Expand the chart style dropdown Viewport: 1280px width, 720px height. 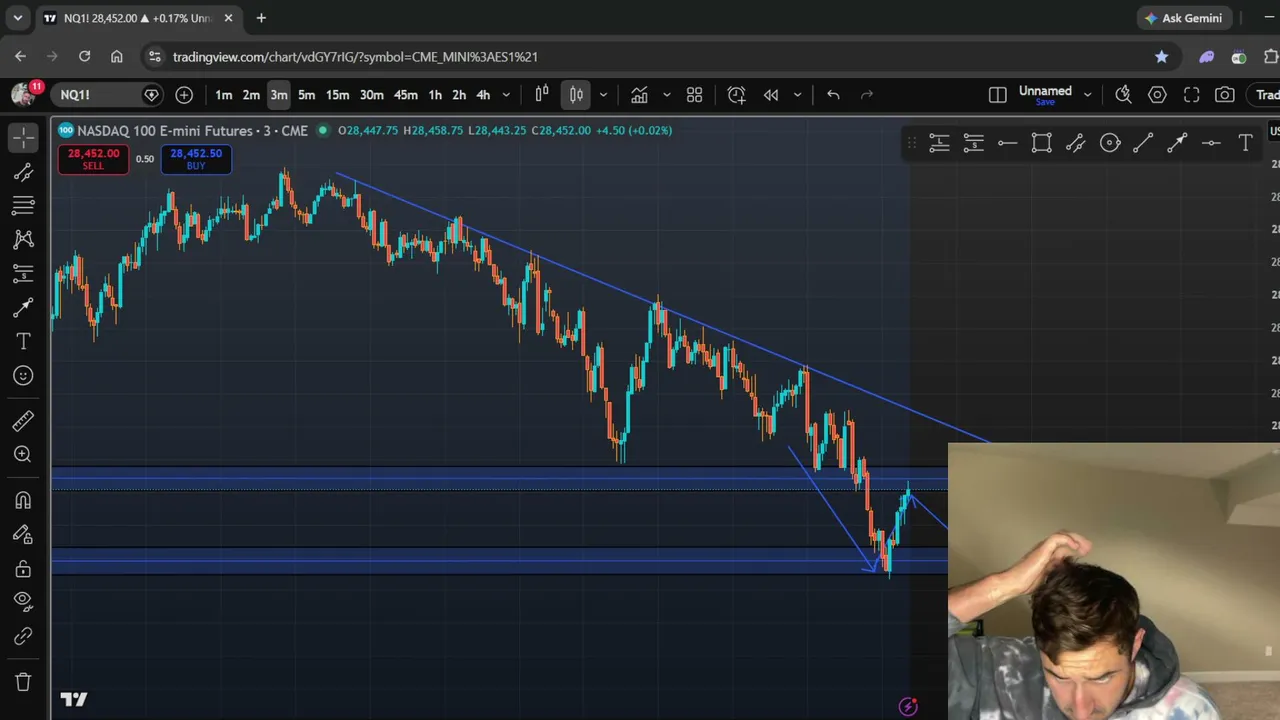pyautogui.click(x=603, y=95)
